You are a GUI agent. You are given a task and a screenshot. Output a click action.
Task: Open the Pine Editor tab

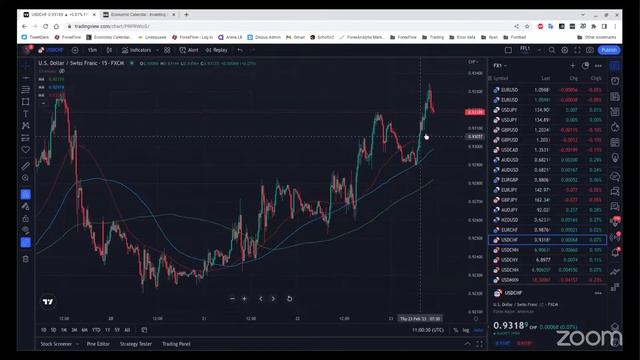point(98,344)
